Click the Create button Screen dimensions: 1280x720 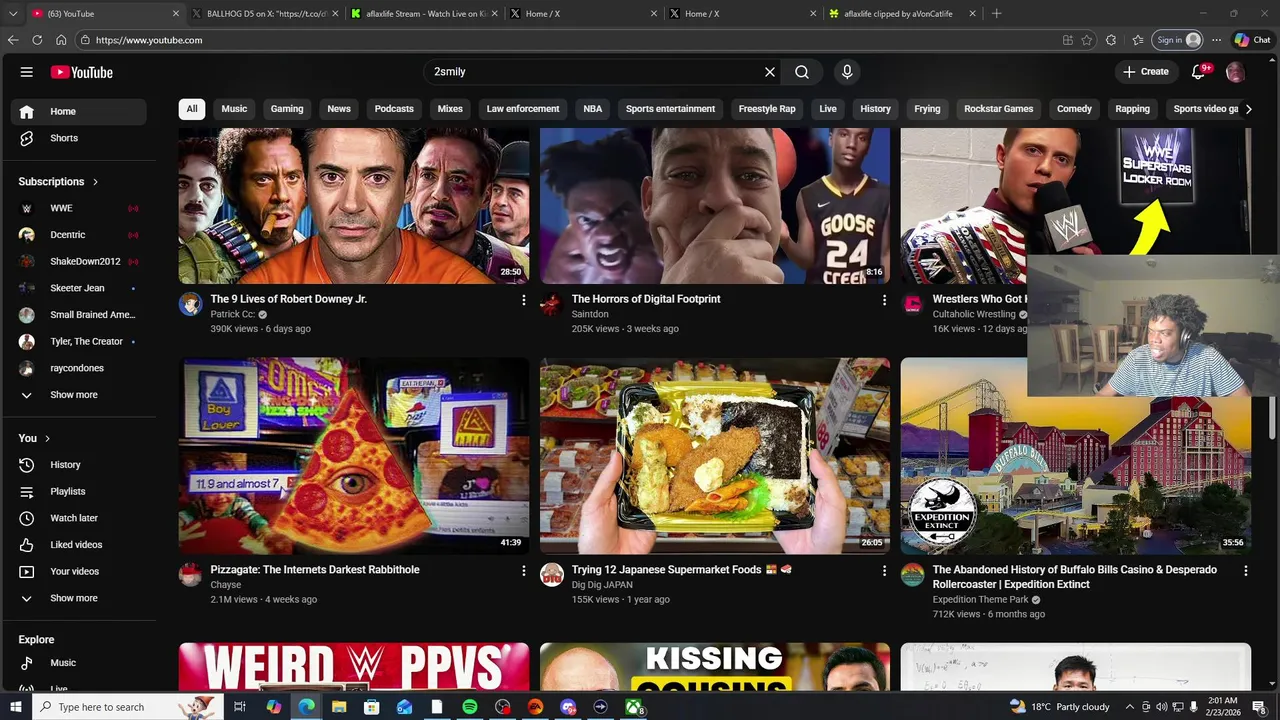1146,72
